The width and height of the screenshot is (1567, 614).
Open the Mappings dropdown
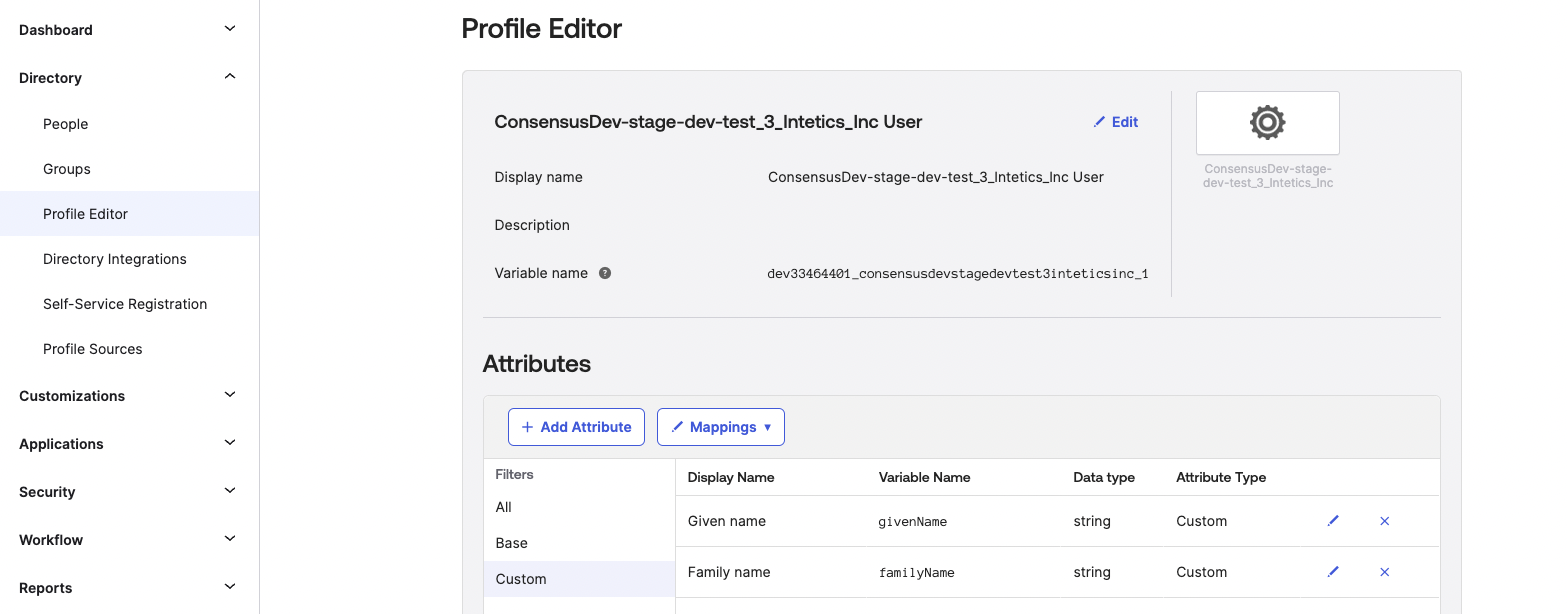coord(721,426)
